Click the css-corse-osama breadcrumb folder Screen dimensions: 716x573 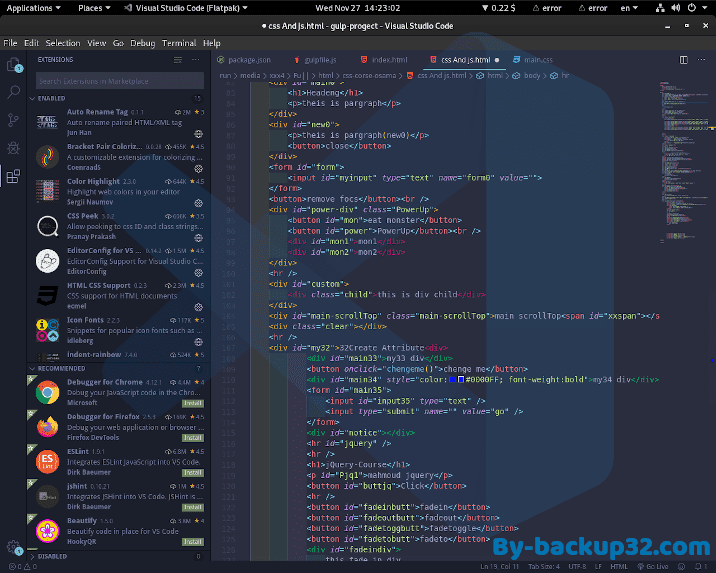(x=369, y=75)
